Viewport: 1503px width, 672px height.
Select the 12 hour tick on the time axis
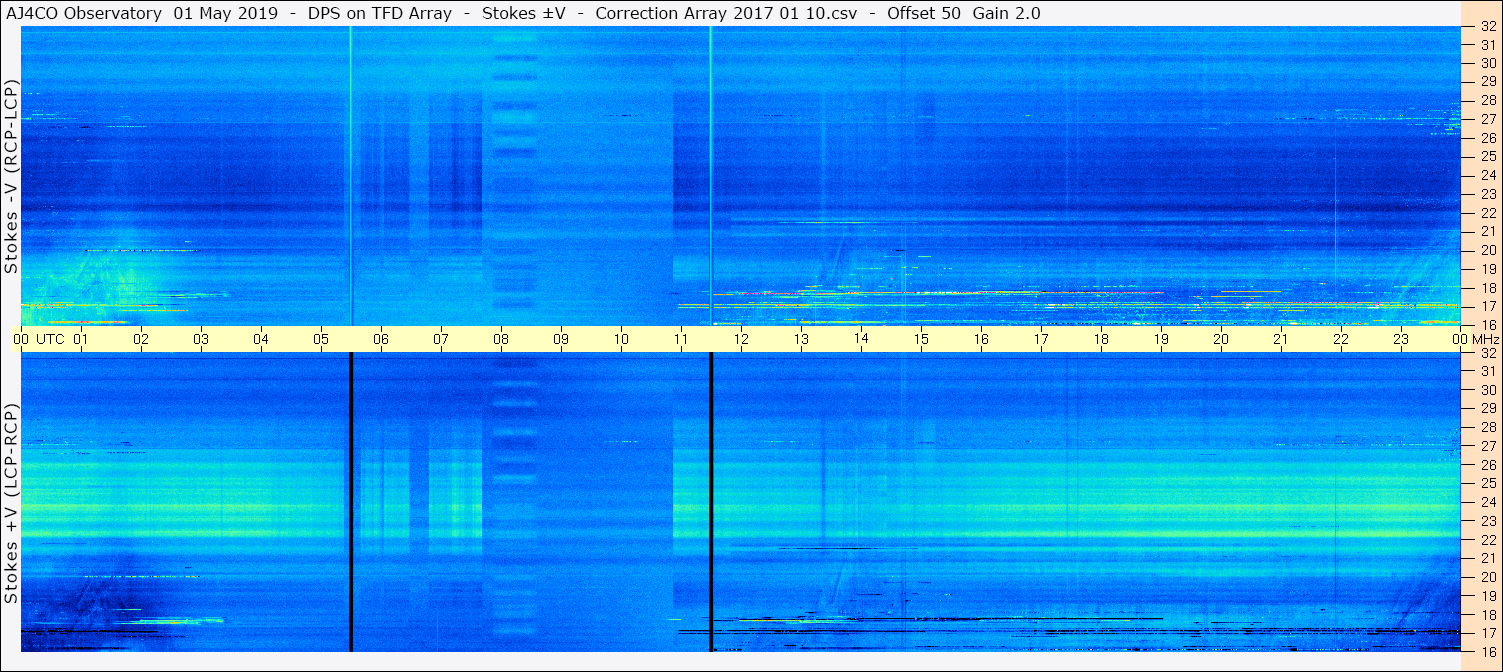(741, 339)
